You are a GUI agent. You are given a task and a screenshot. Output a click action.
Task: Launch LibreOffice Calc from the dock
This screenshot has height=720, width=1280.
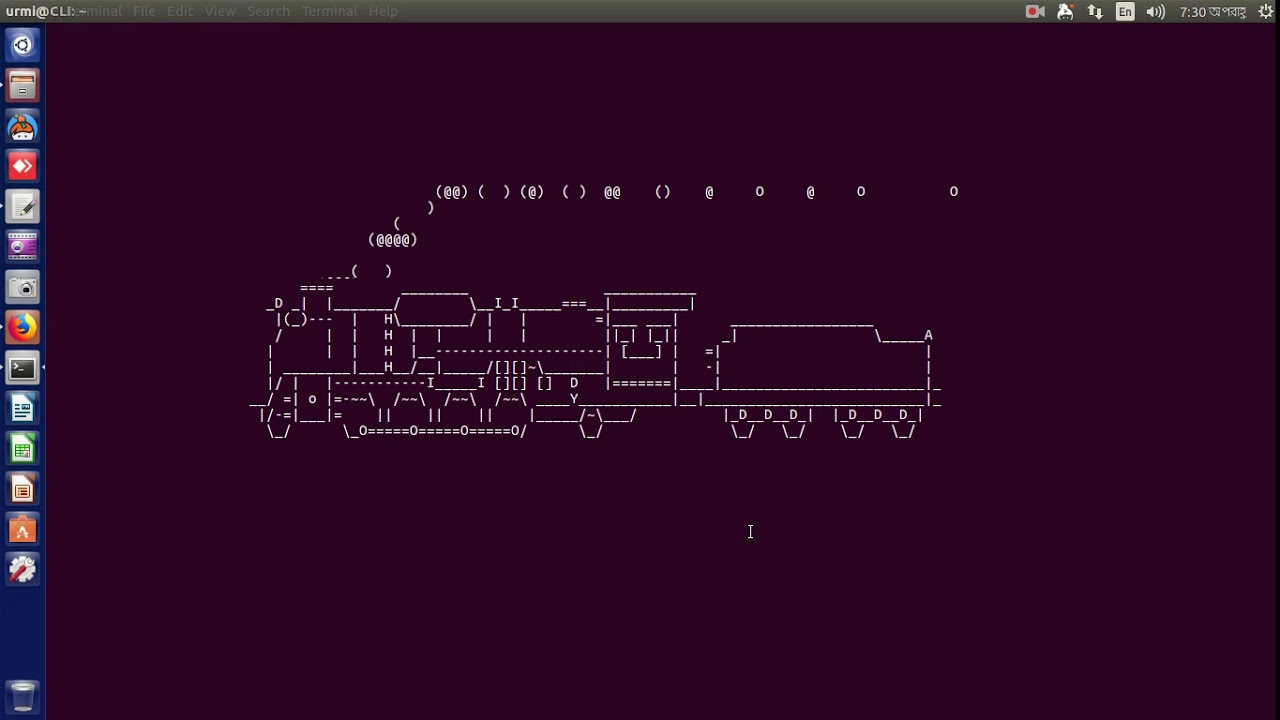22,449
